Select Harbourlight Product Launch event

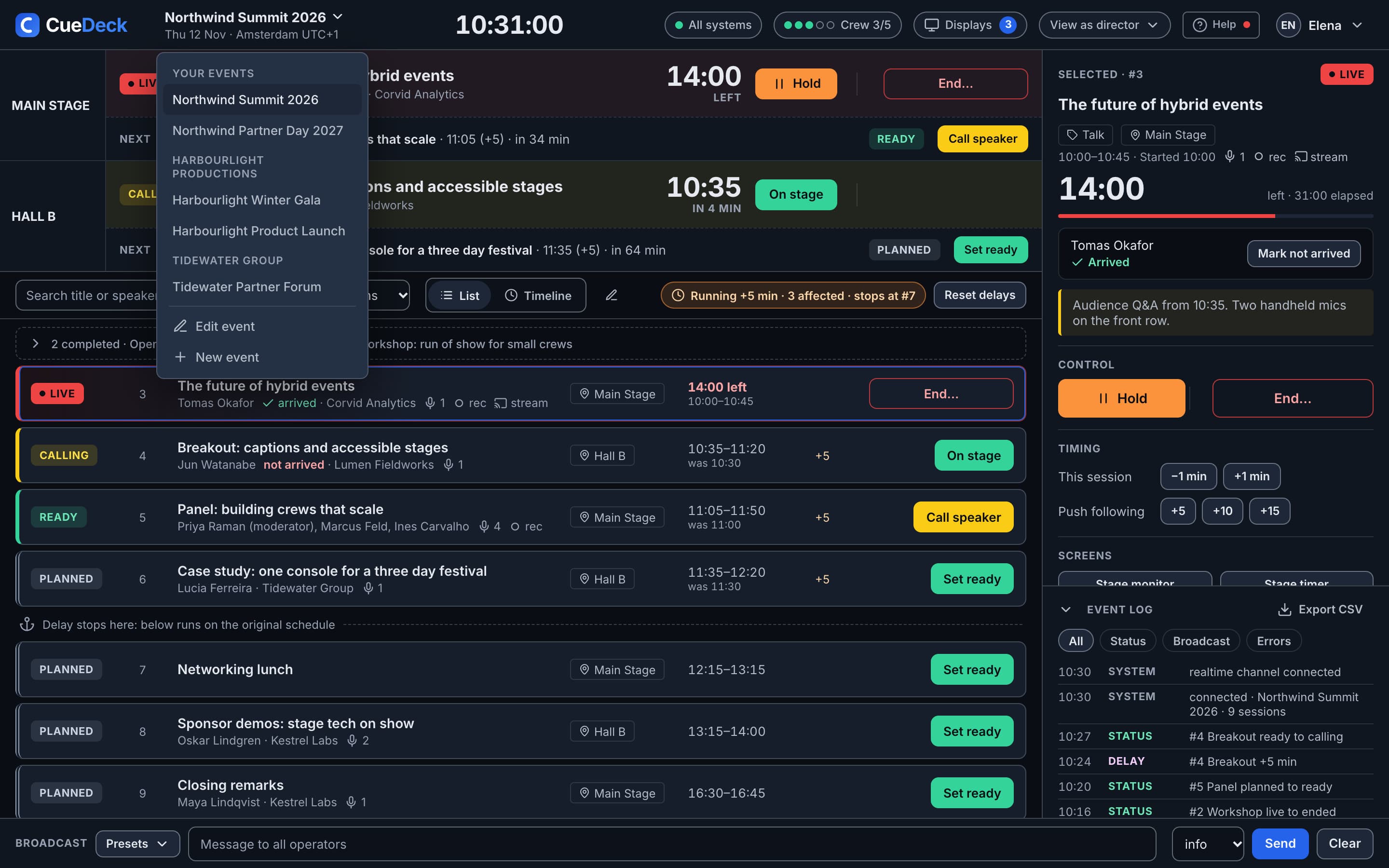[x=262, y=231]
